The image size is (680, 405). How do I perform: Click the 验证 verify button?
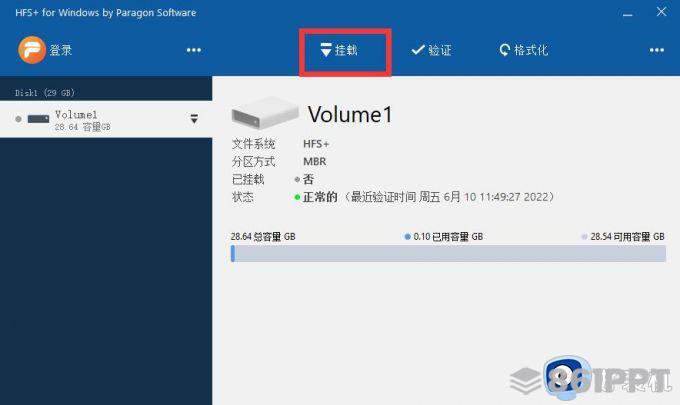point(432,50)
